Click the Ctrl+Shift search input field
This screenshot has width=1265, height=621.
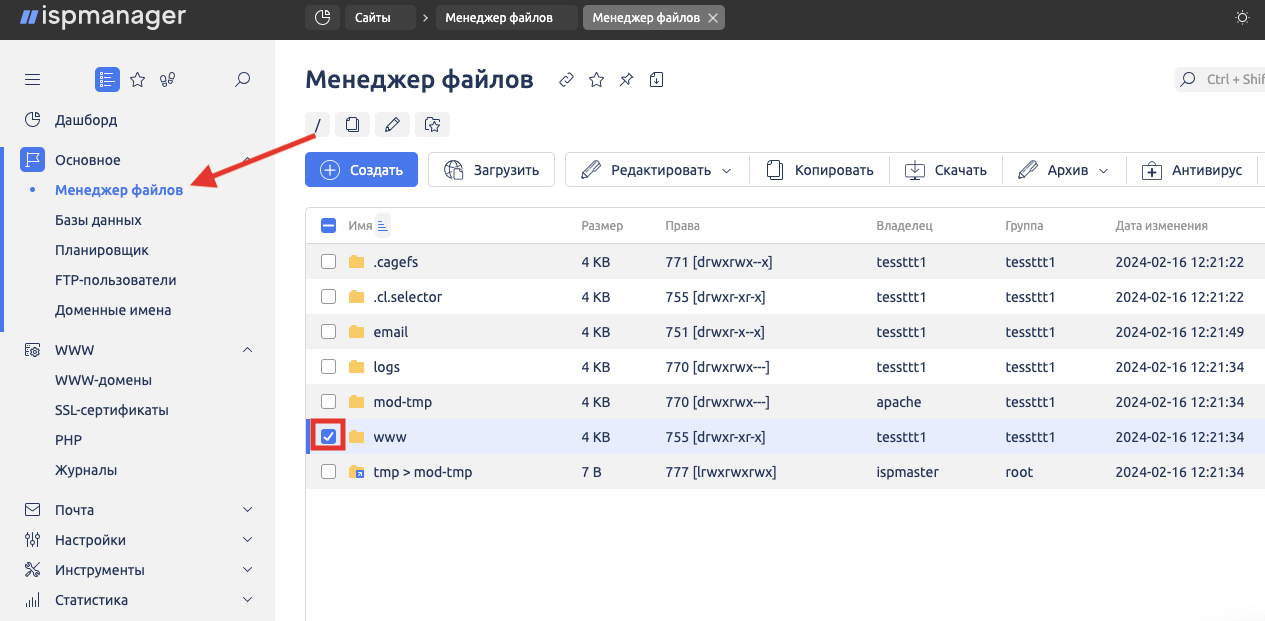(x=1230, y=80)
